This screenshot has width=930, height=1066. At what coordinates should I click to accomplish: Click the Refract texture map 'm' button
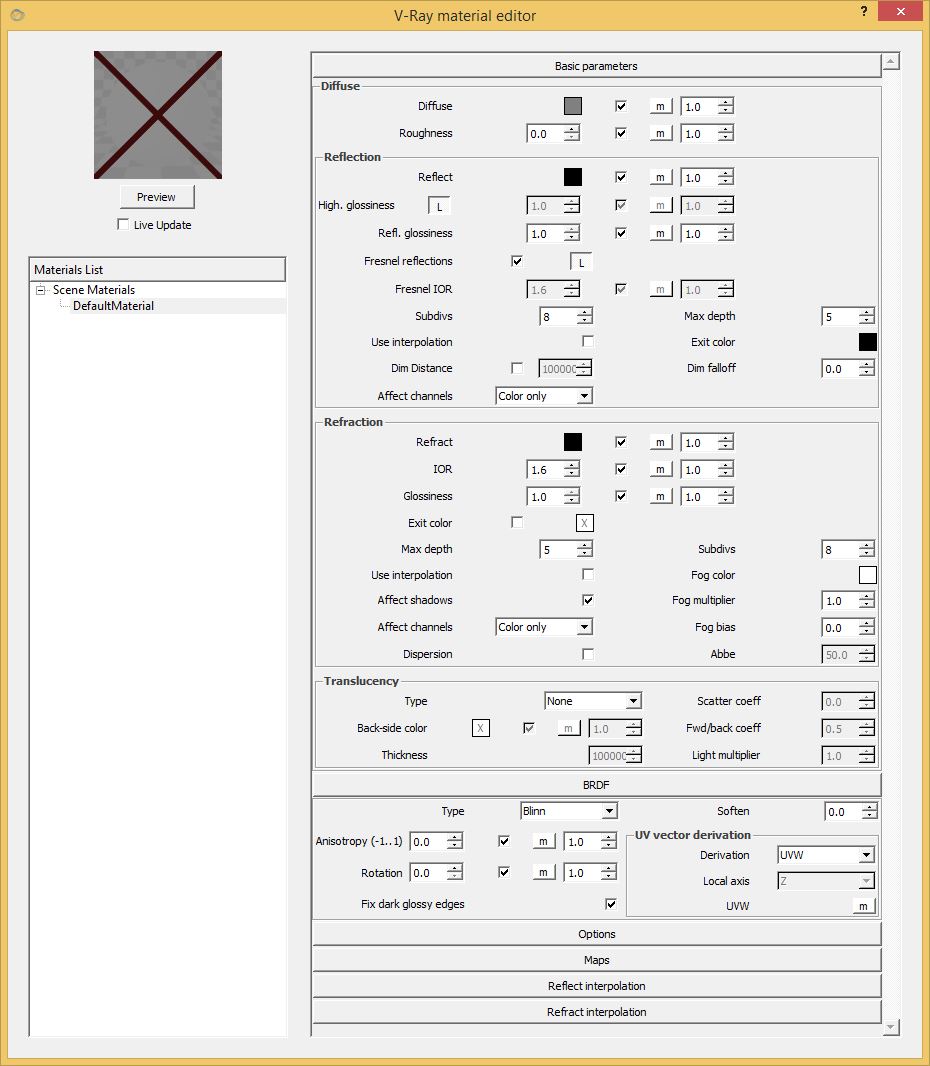point(660,443)
